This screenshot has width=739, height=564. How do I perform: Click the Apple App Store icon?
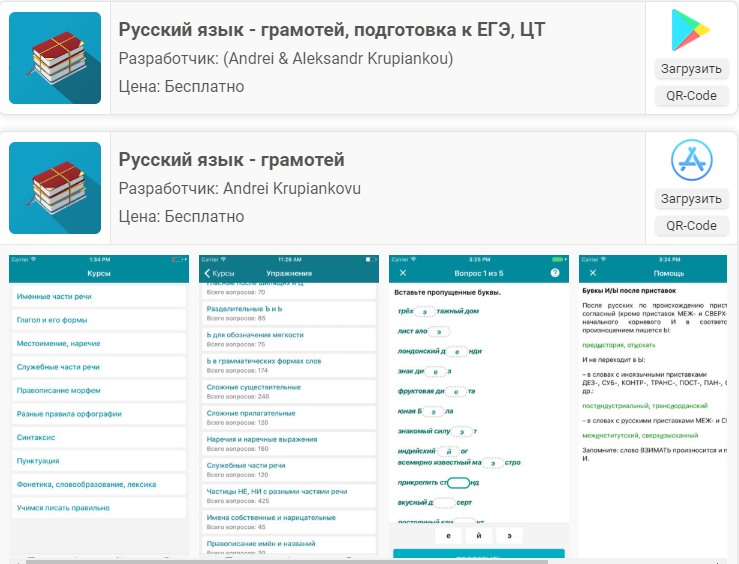click(689, 160)
